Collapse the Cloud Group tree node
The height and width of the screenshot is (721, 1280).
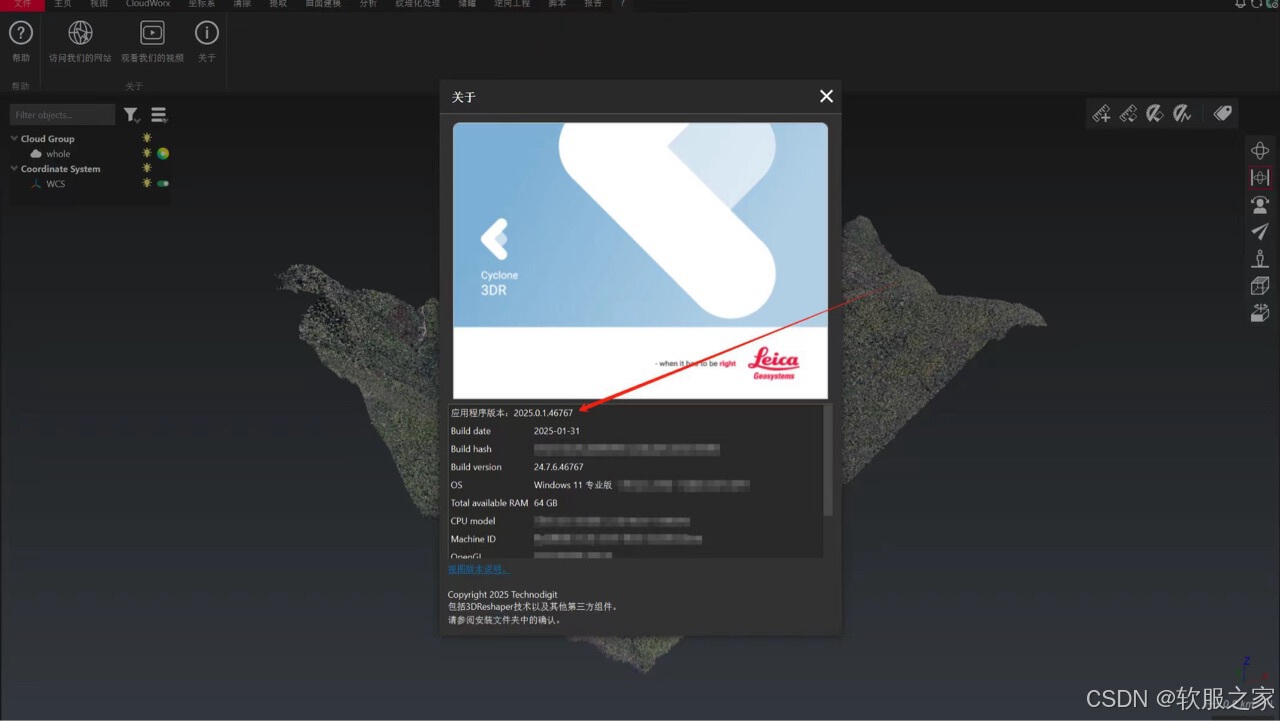(x=14, y=139)
